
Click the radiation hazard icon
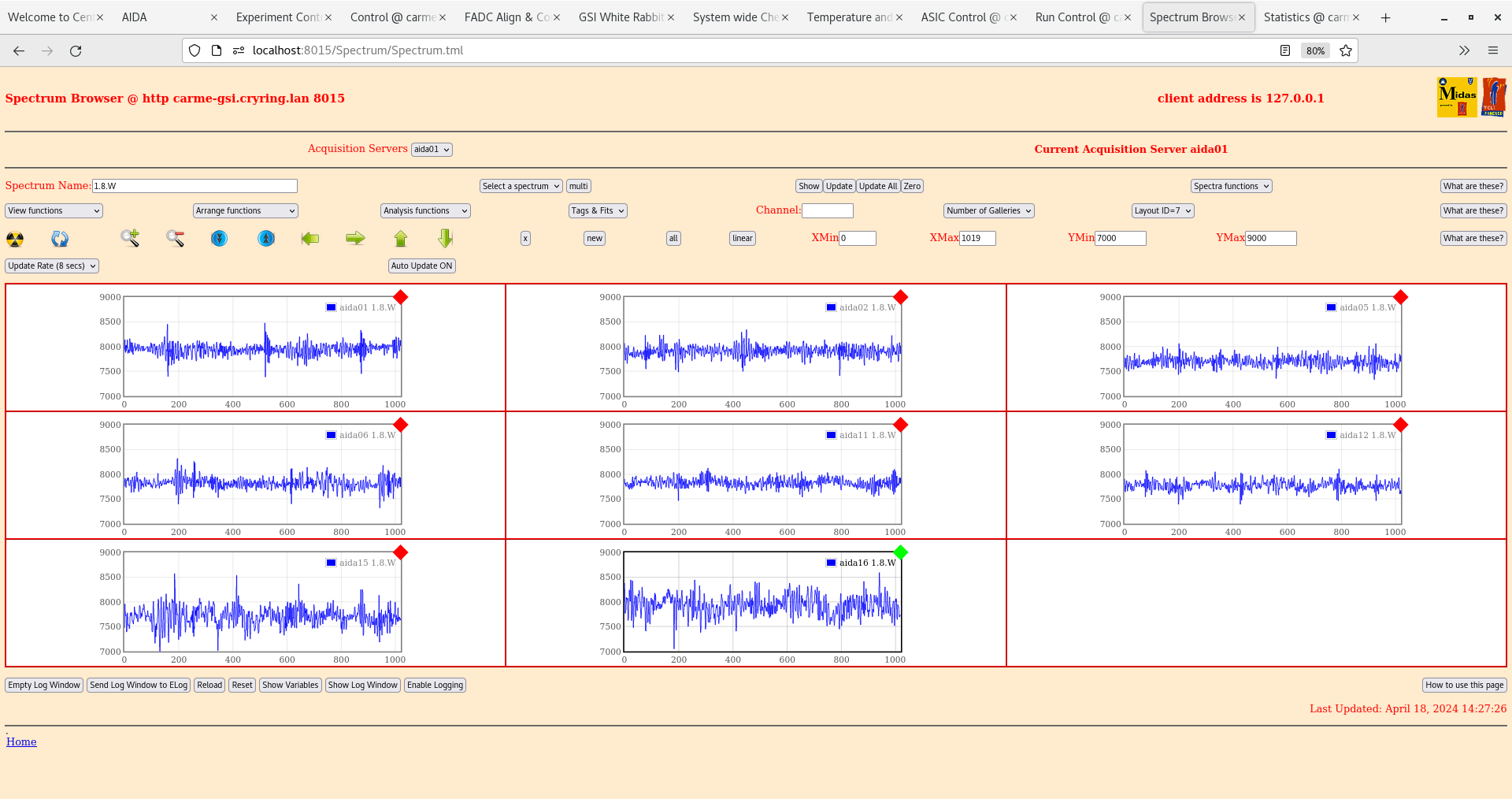click(x=15, y=239)
